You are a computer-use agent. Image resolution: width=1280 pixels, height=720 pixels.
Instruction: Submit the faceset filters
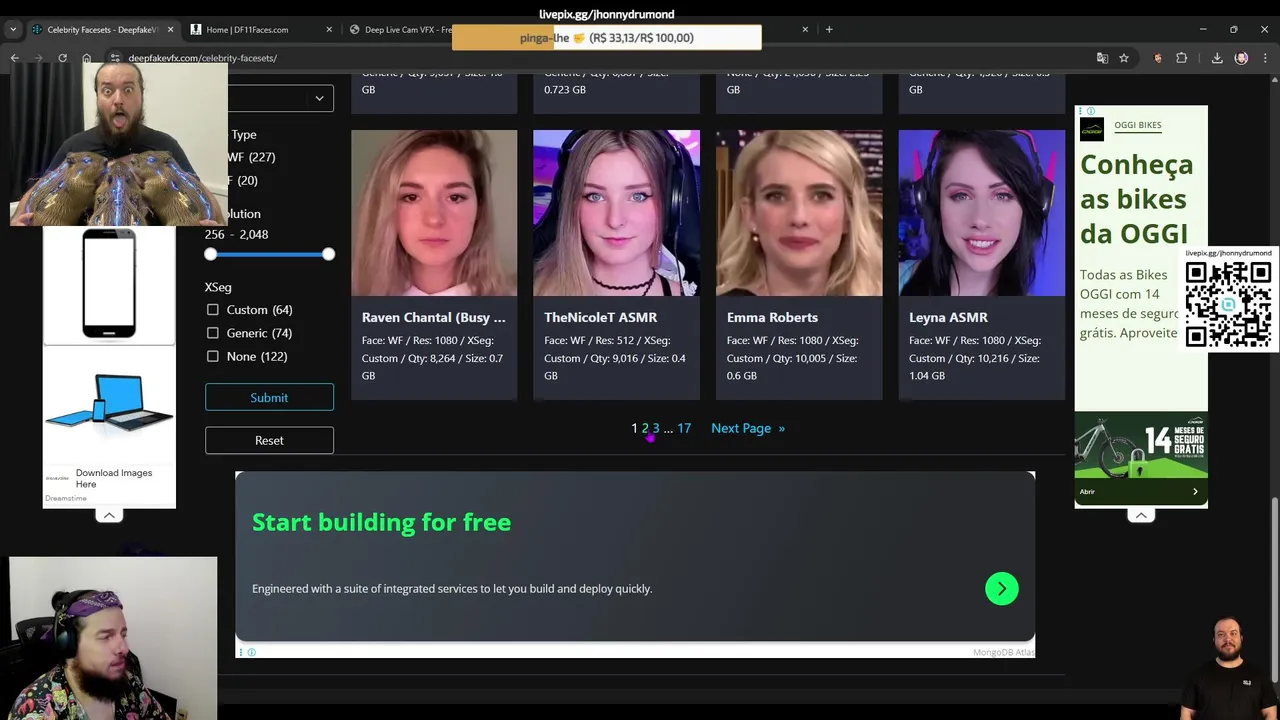tap(269, 397)
